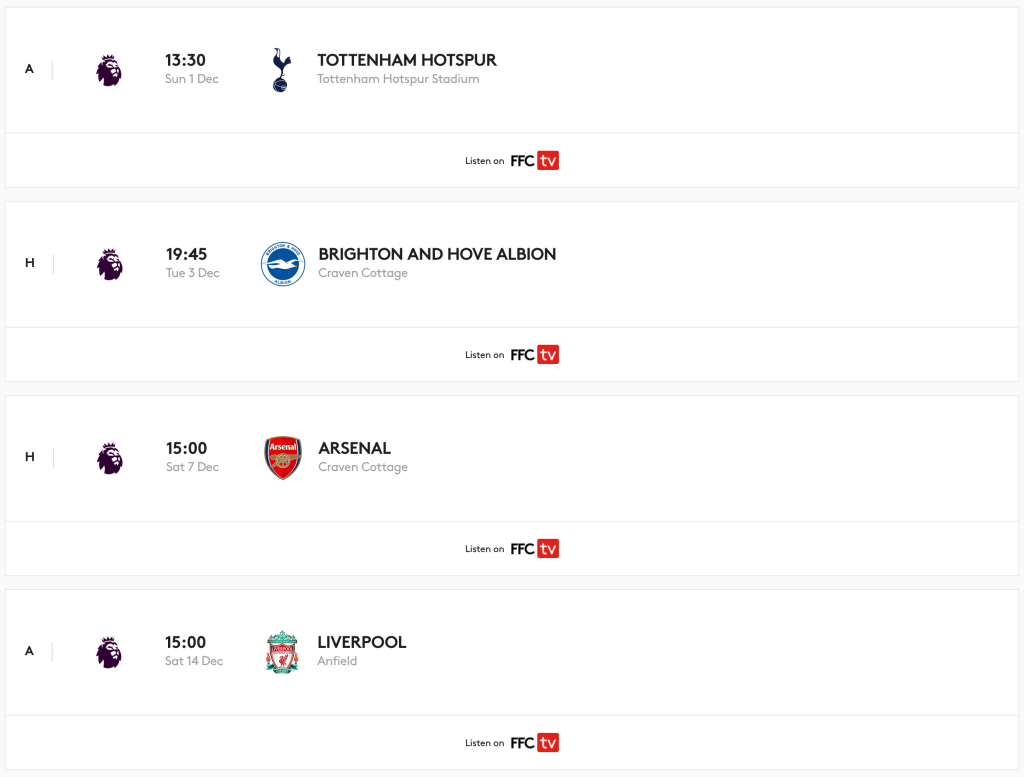Click Premier League logo in Tottenham fixture

point(109,70)
